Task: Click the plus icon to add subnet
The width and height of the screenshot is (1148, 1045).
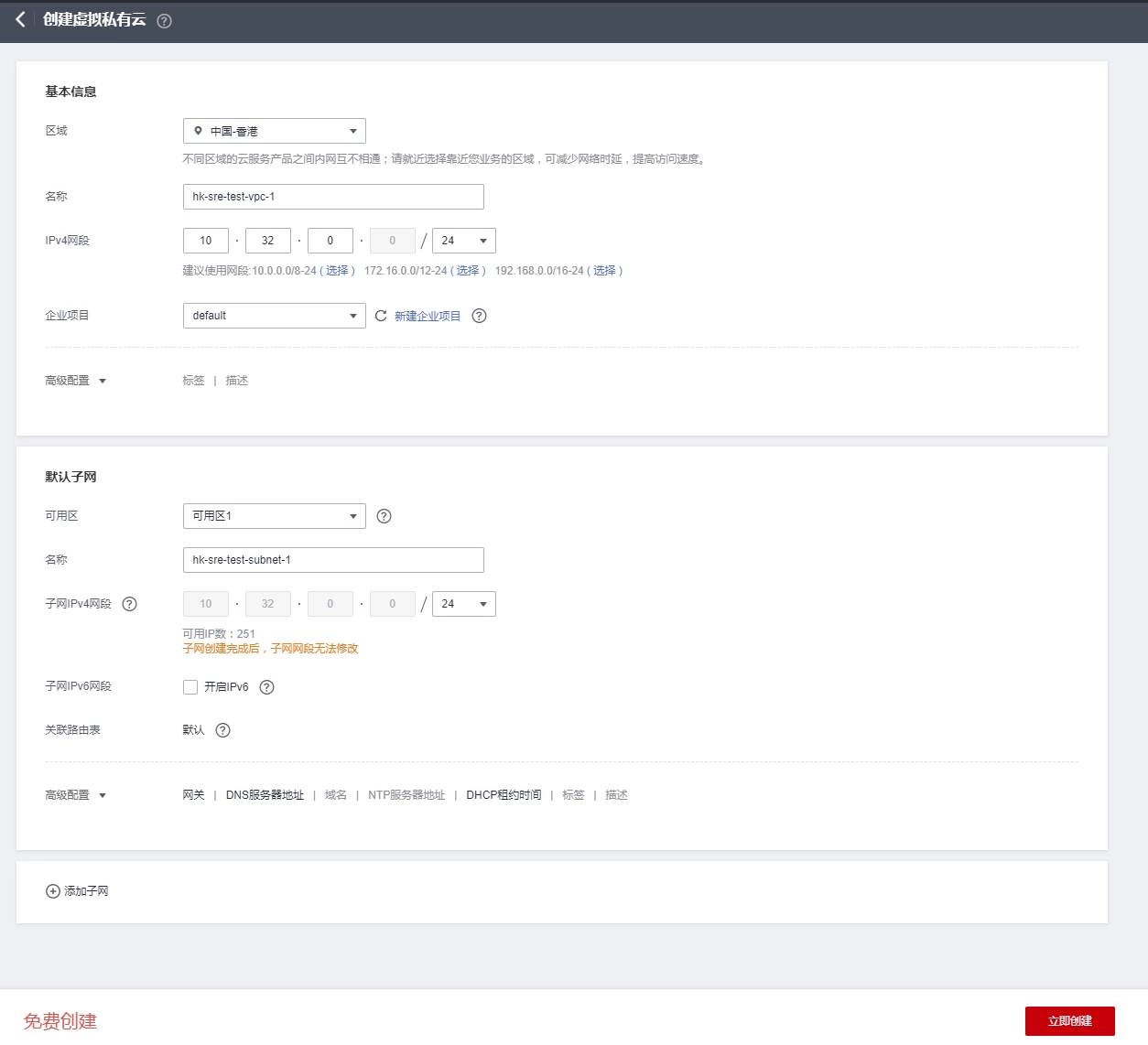Action: [53, 891]
